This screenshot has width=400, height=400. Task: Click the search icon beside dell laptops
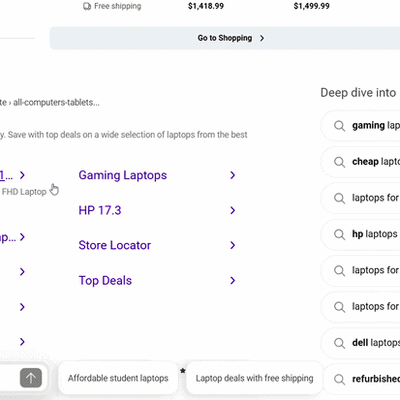click(x=339, y=343)
